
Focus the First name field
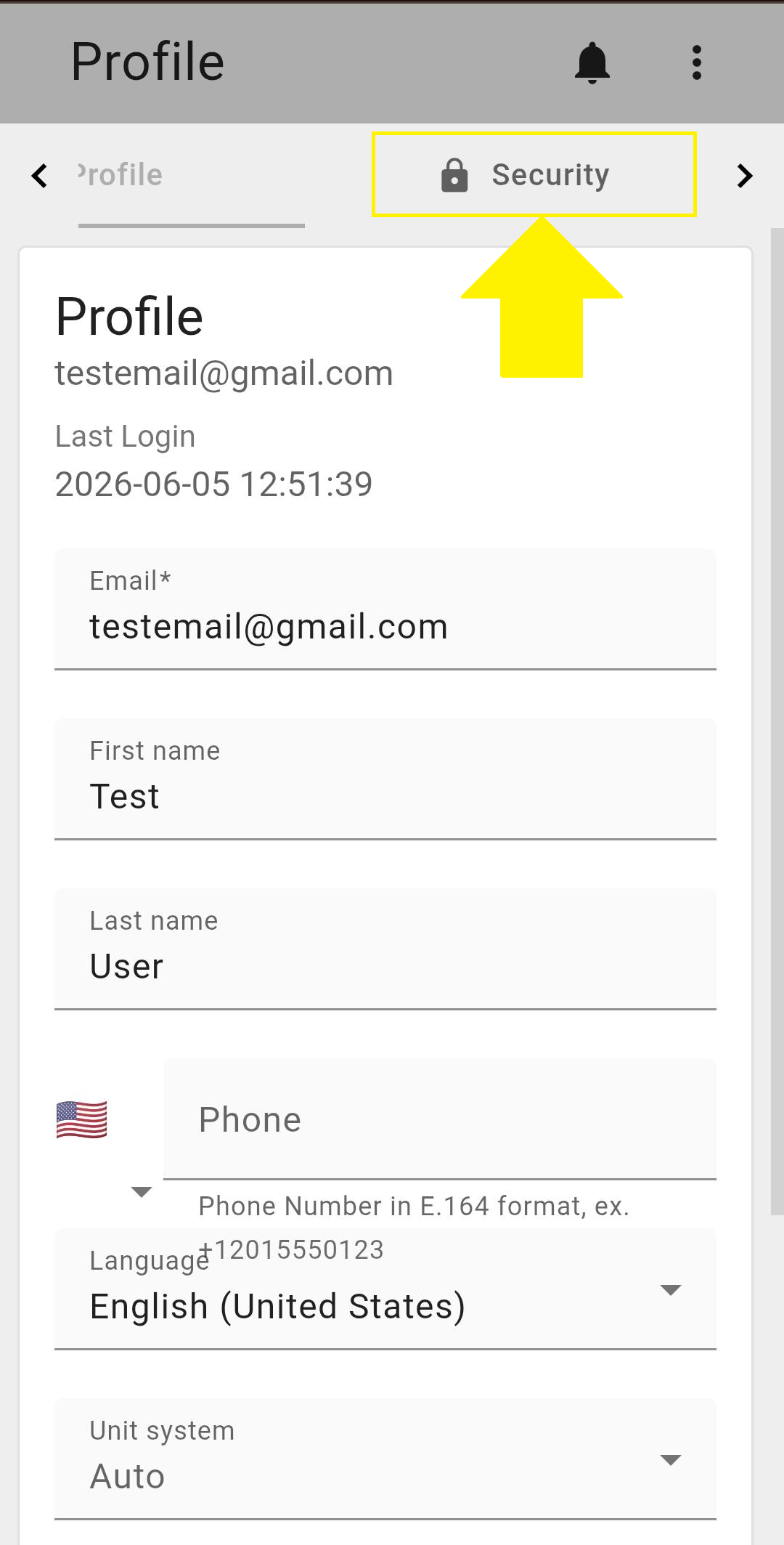click(x=385, y=779)
